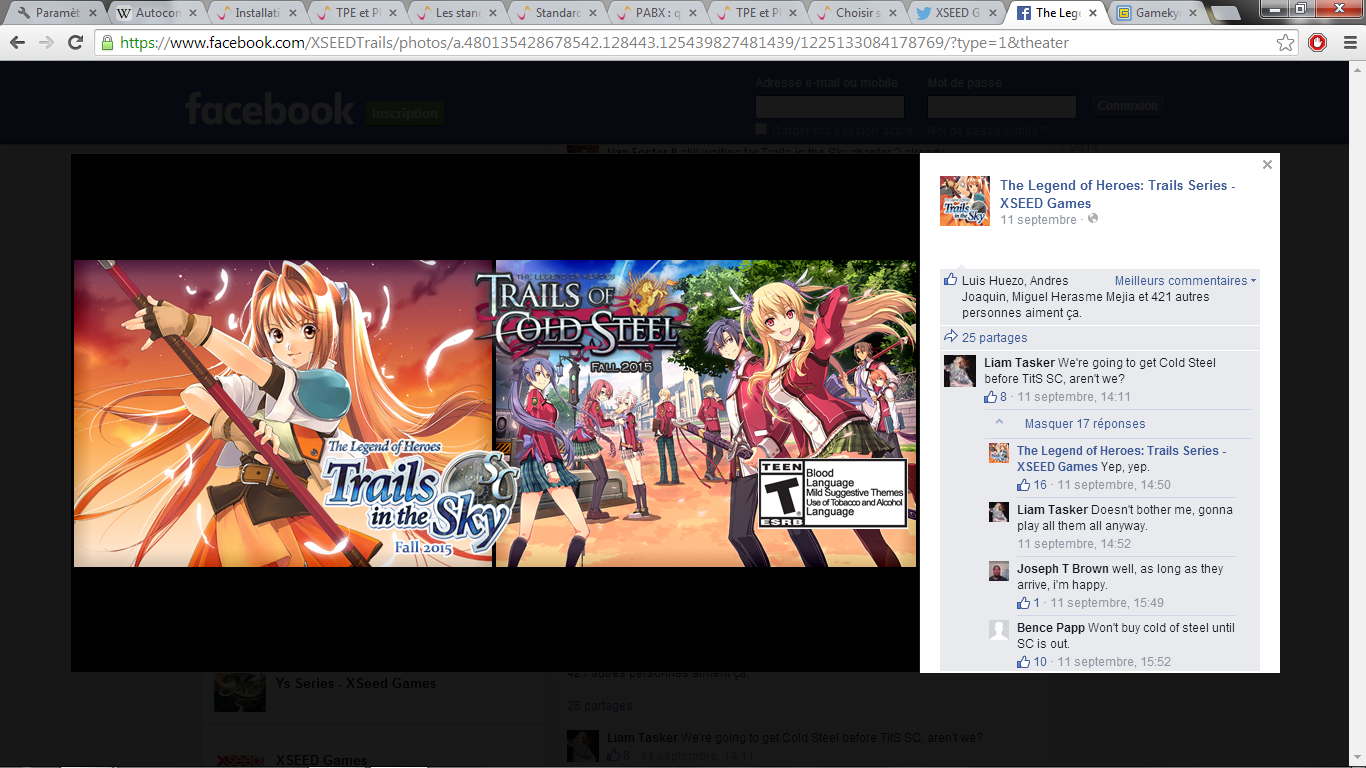Switch to the Les stand tab

point(455,14)
